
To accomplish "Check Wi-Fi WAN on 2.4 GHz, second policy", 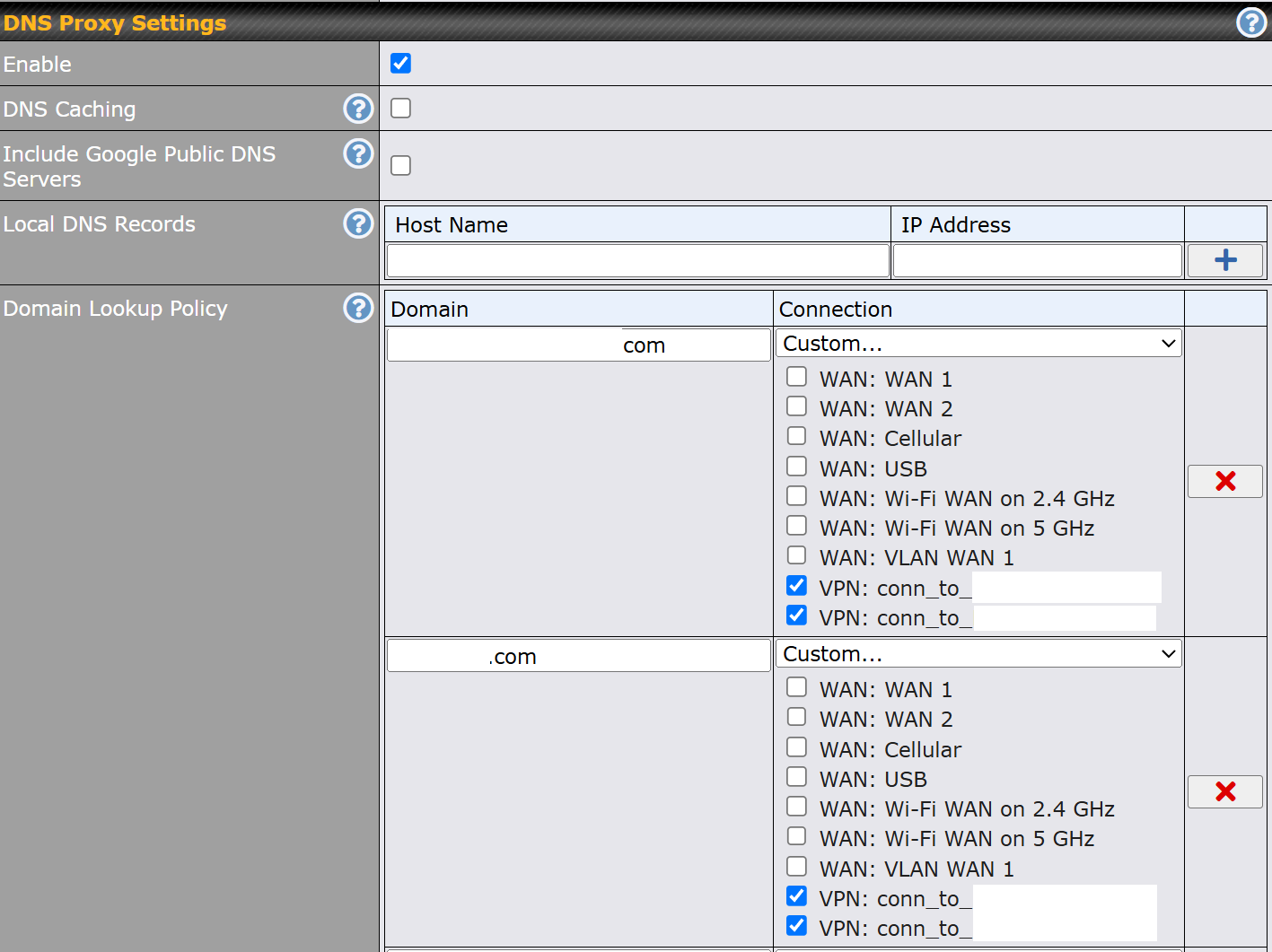I will (x=796, y=806).
